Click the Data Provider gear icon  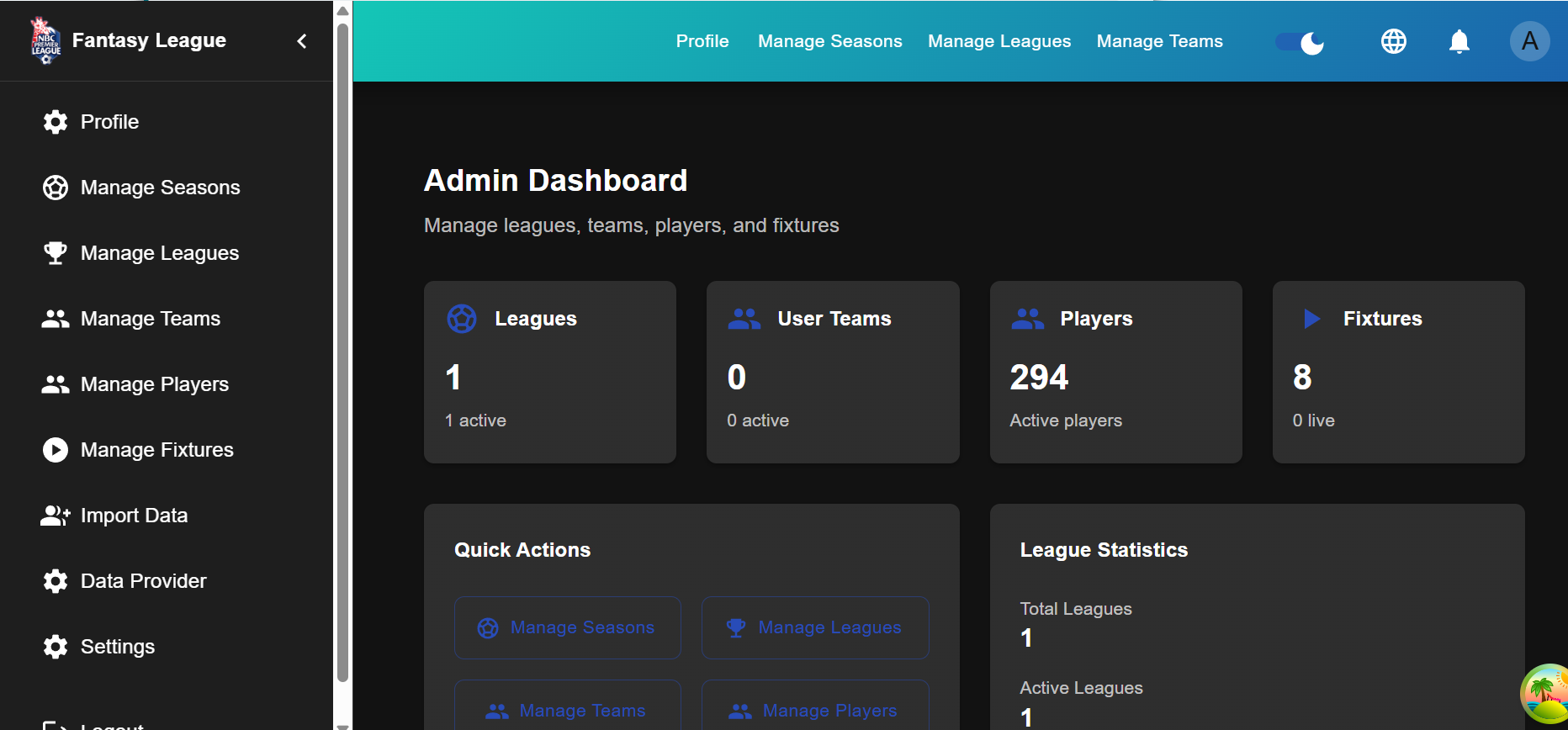pyautogui.click(x=56, y=581)
